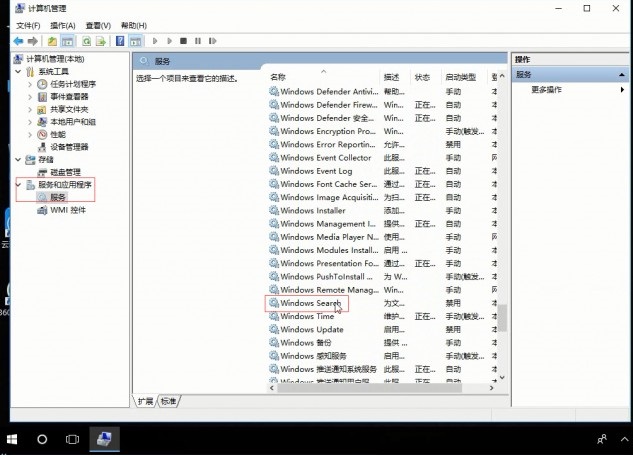Sort by the 状态 column header
This screenshot has width=633, height=457.
tap(425, 77)
